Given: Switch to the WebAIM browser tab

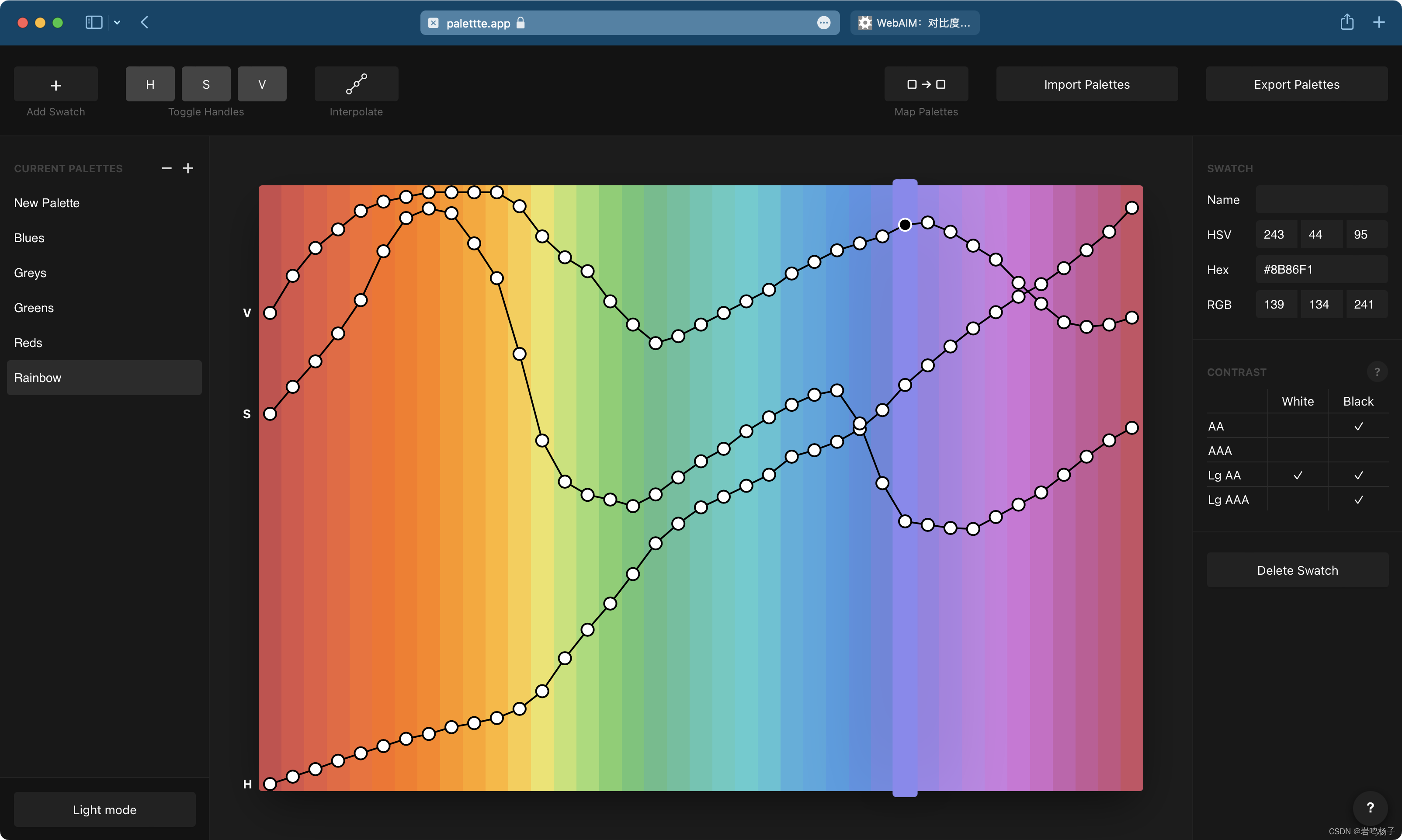Looking at the screenshot, I should pos(915,23).
